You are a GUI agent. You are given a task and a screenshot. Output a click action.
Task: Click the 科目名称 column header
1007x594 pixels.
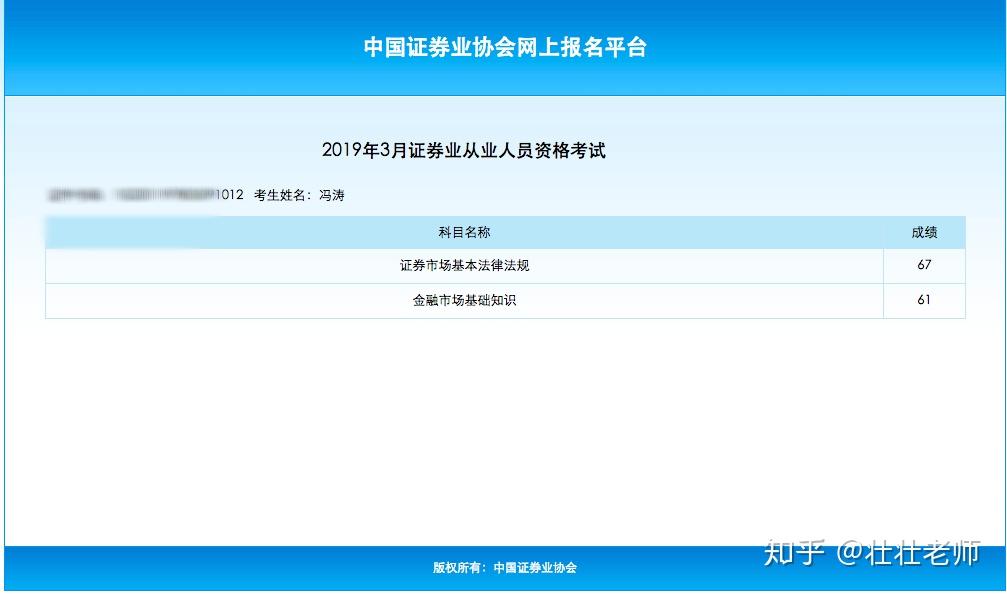pos(464,232)
